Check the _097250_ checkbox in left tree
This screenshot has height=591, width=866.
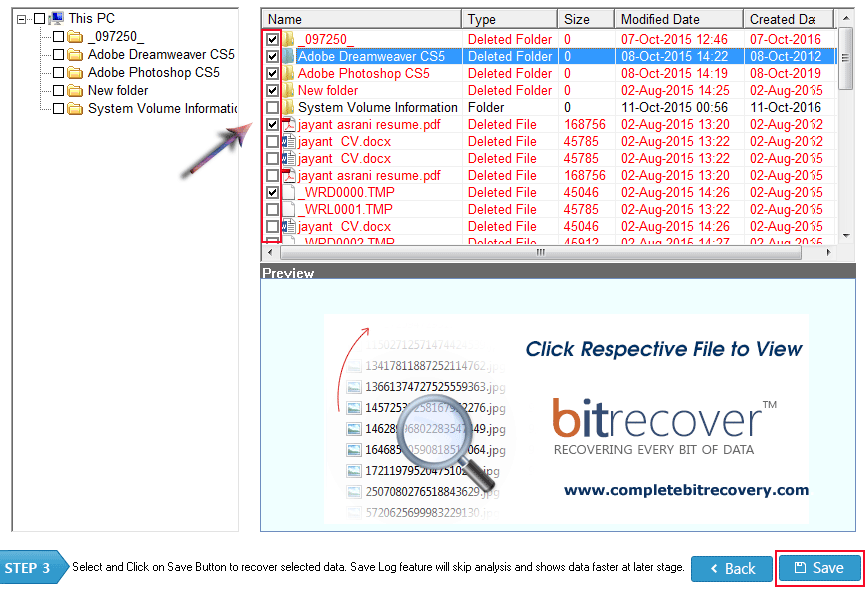[58, 37]
